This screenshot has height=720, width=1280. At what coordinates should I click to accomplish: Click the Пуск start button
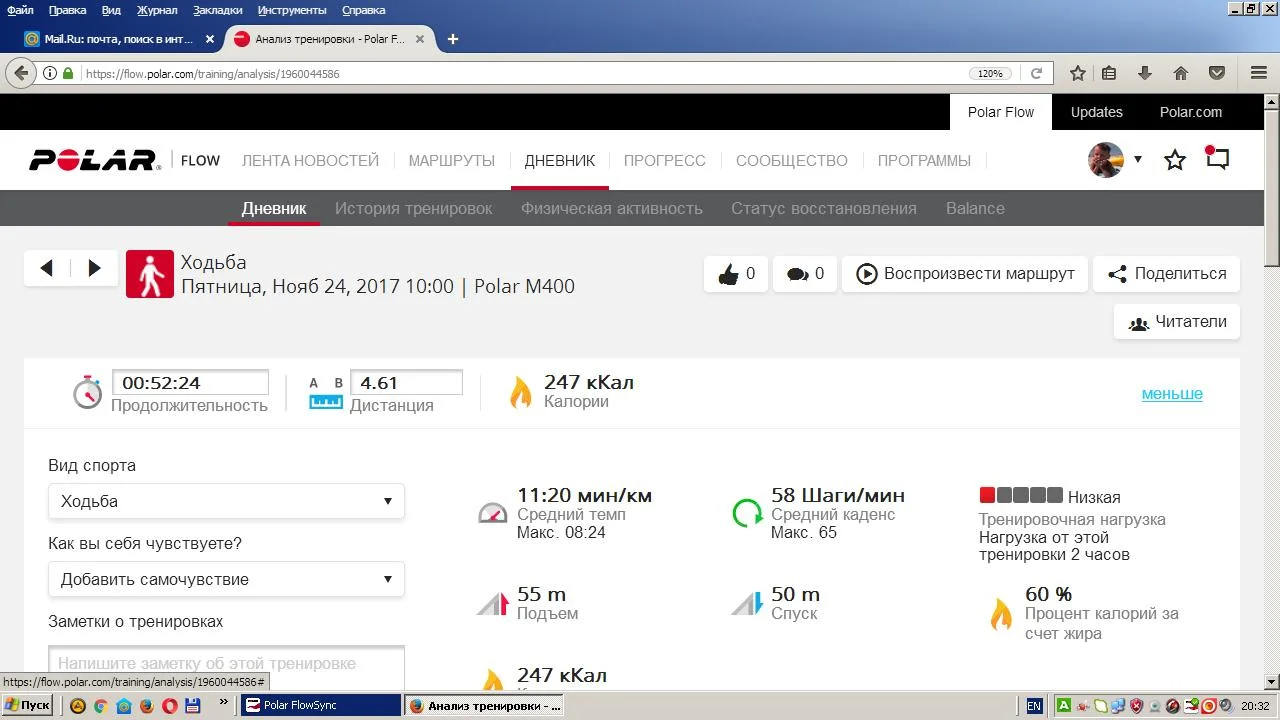28,706
